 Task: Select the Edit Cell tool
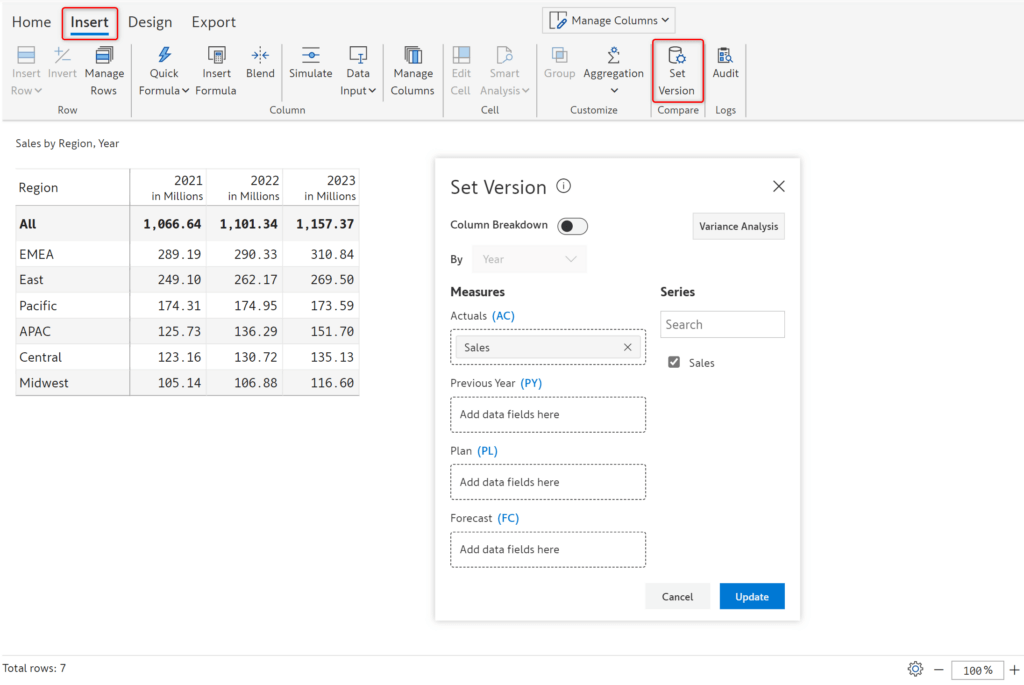pos(460,68)
